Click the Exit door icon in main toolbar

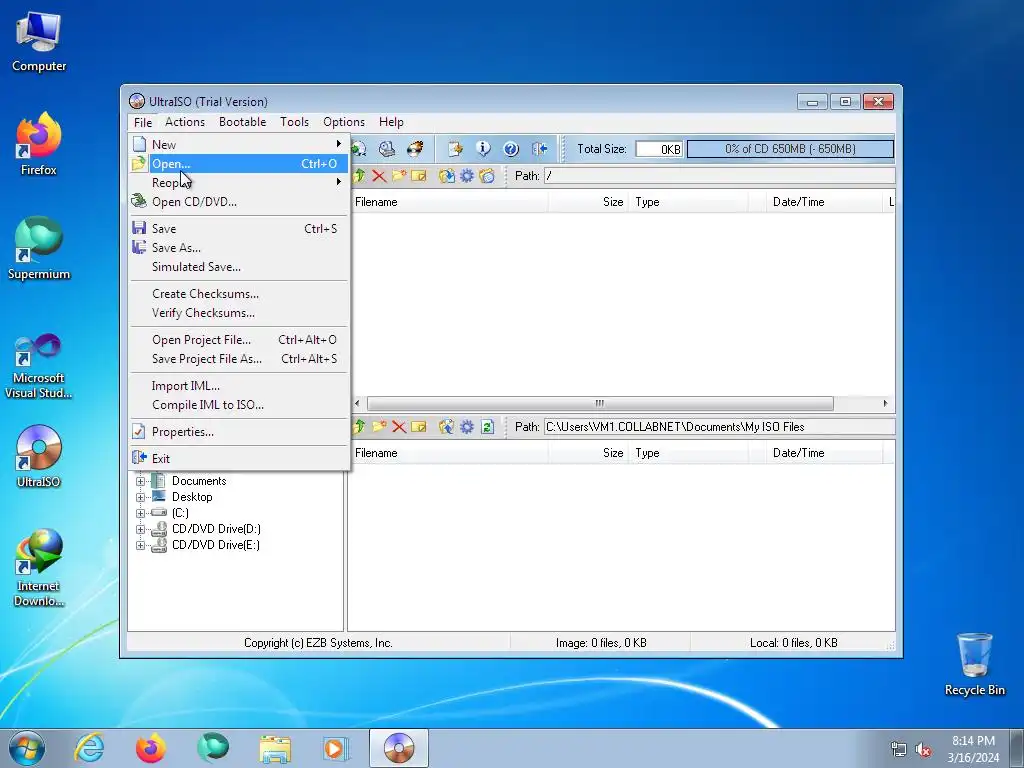coord(539,149)
